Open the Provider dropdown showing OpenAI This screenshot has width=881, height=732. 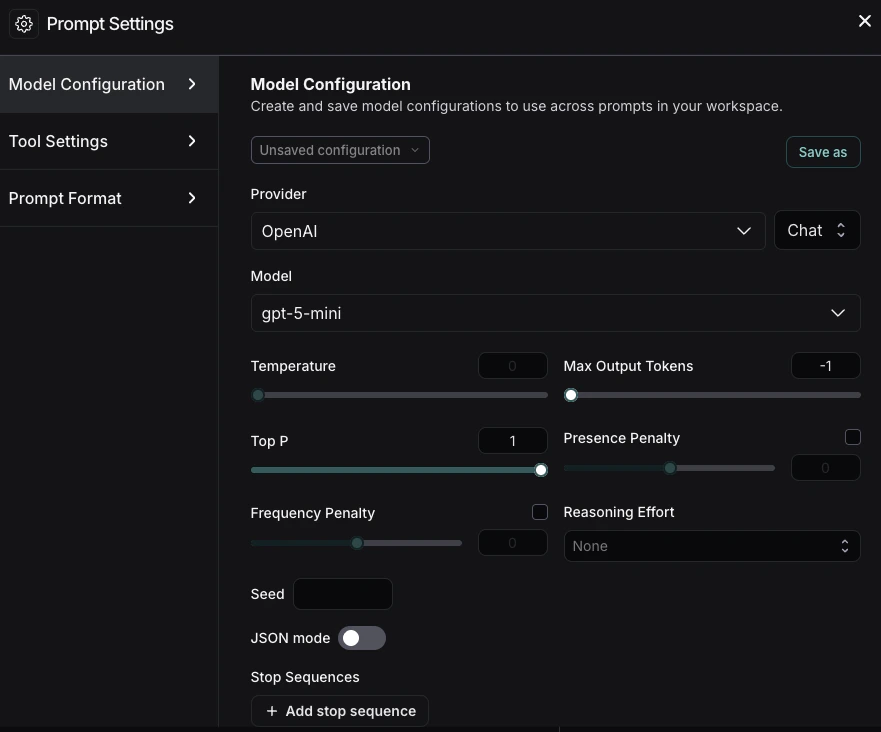508,230
